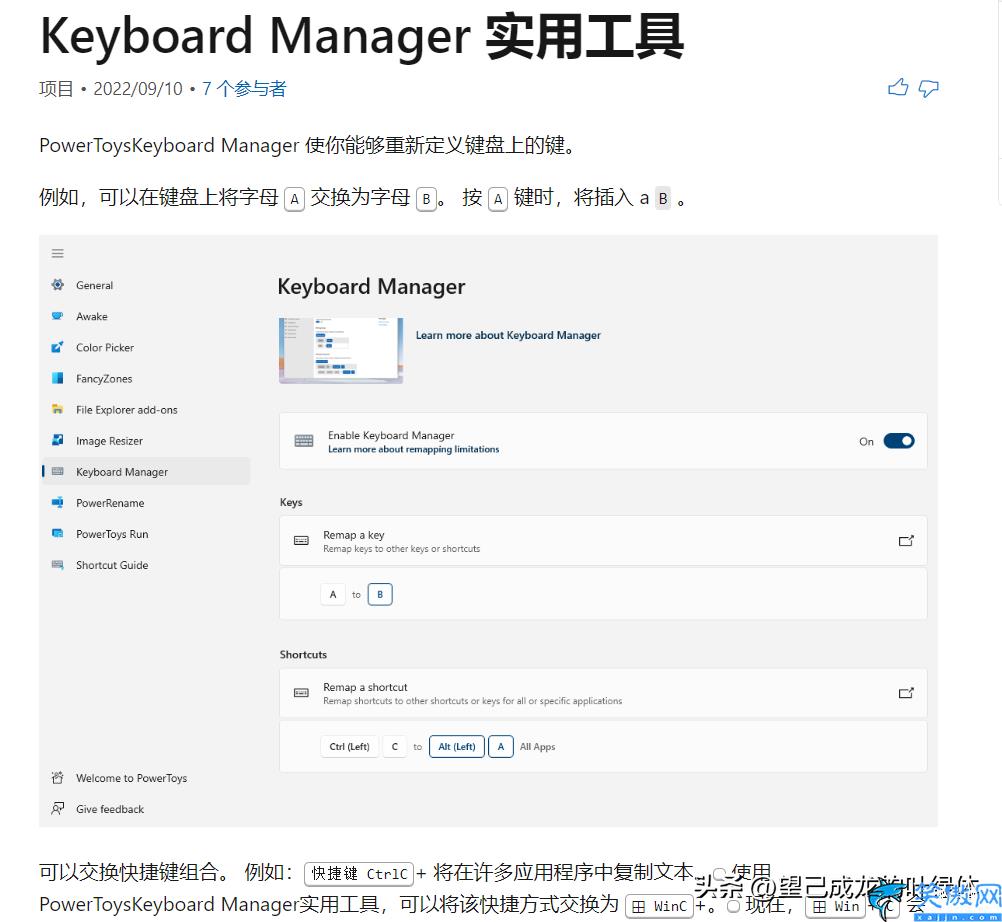Click the Keyboard Manager settings heading
The height and width of the screenshot is (922, 1002).
tap(371, 286)
